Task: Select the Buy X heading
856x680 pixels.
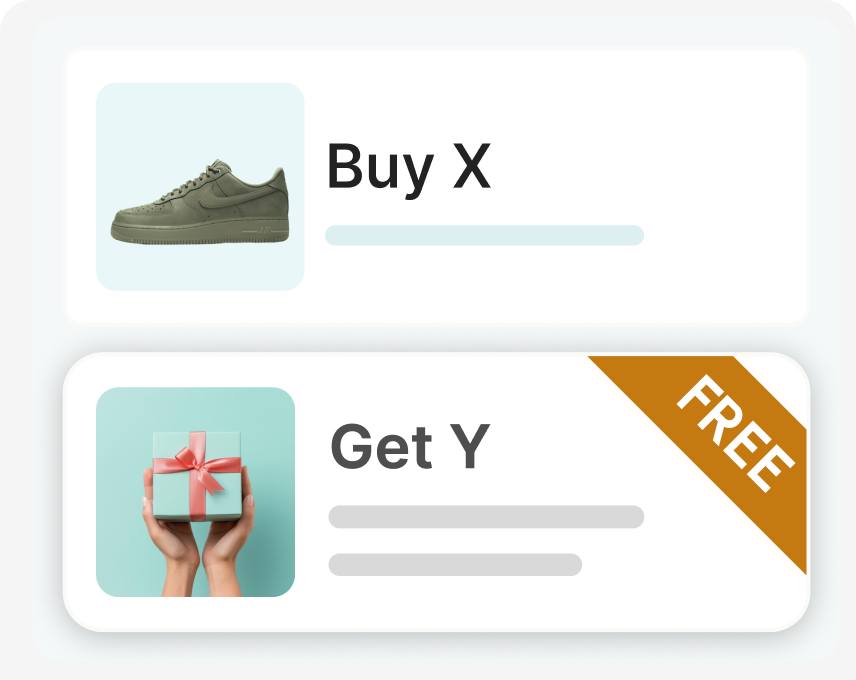Action: click(408, 166)
